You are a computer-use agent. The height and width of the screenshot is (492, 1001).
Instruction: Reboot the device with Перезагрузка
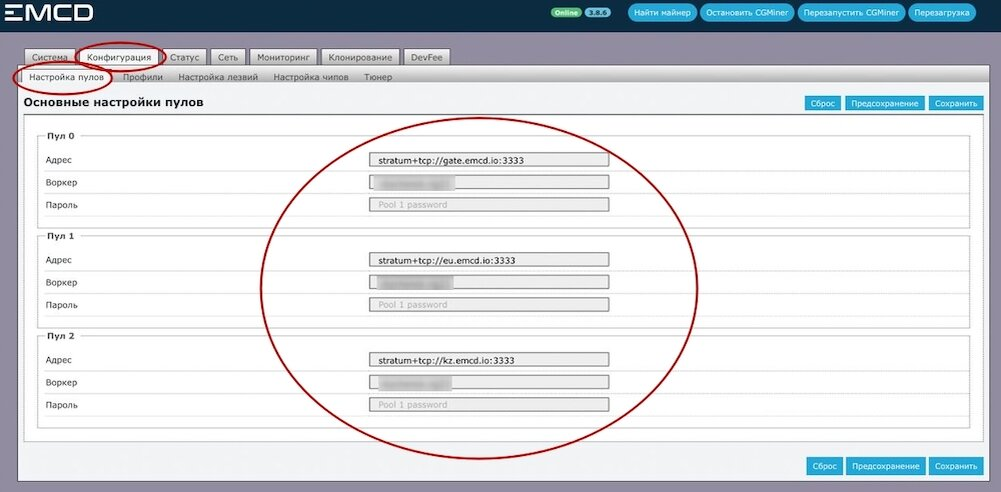[x=942, y=13]
